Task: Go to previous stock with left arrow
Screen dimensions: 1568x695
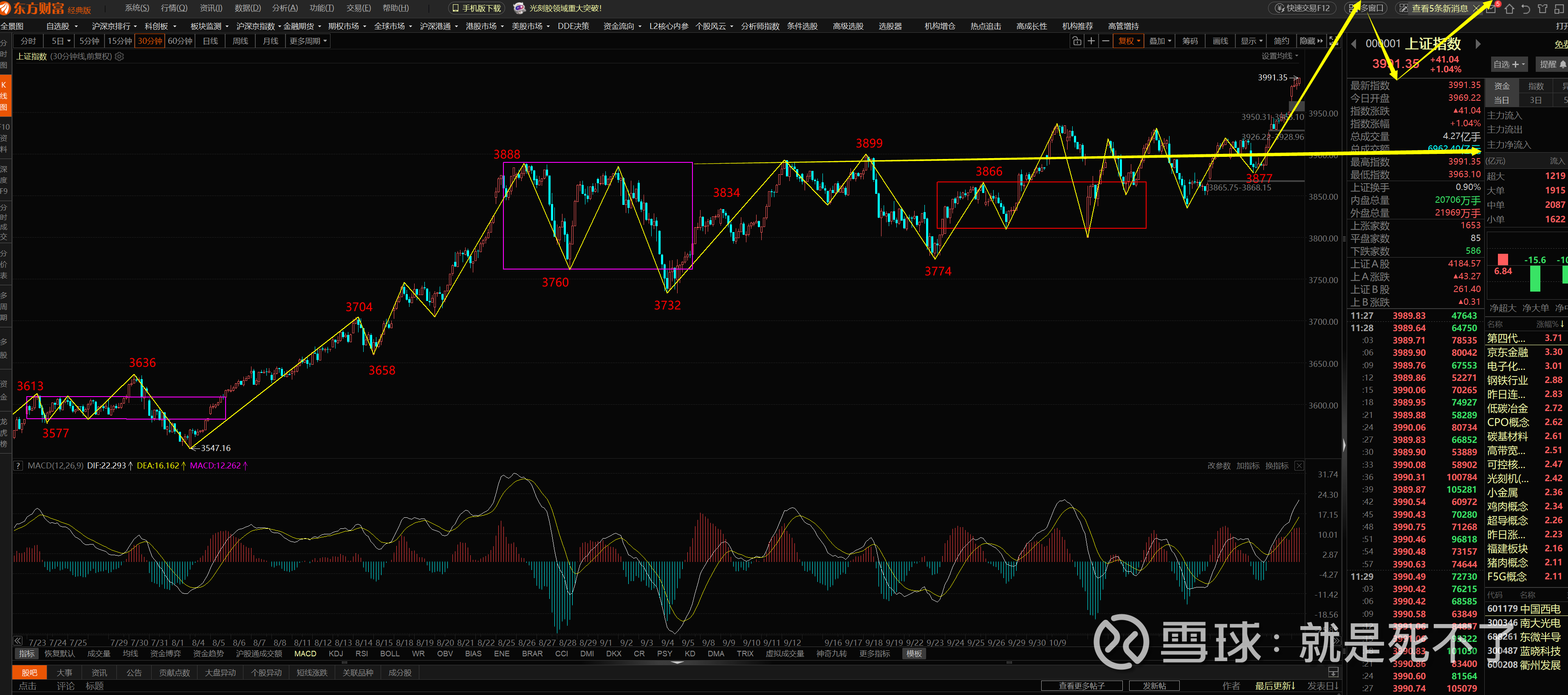Action: [1354, 44]
